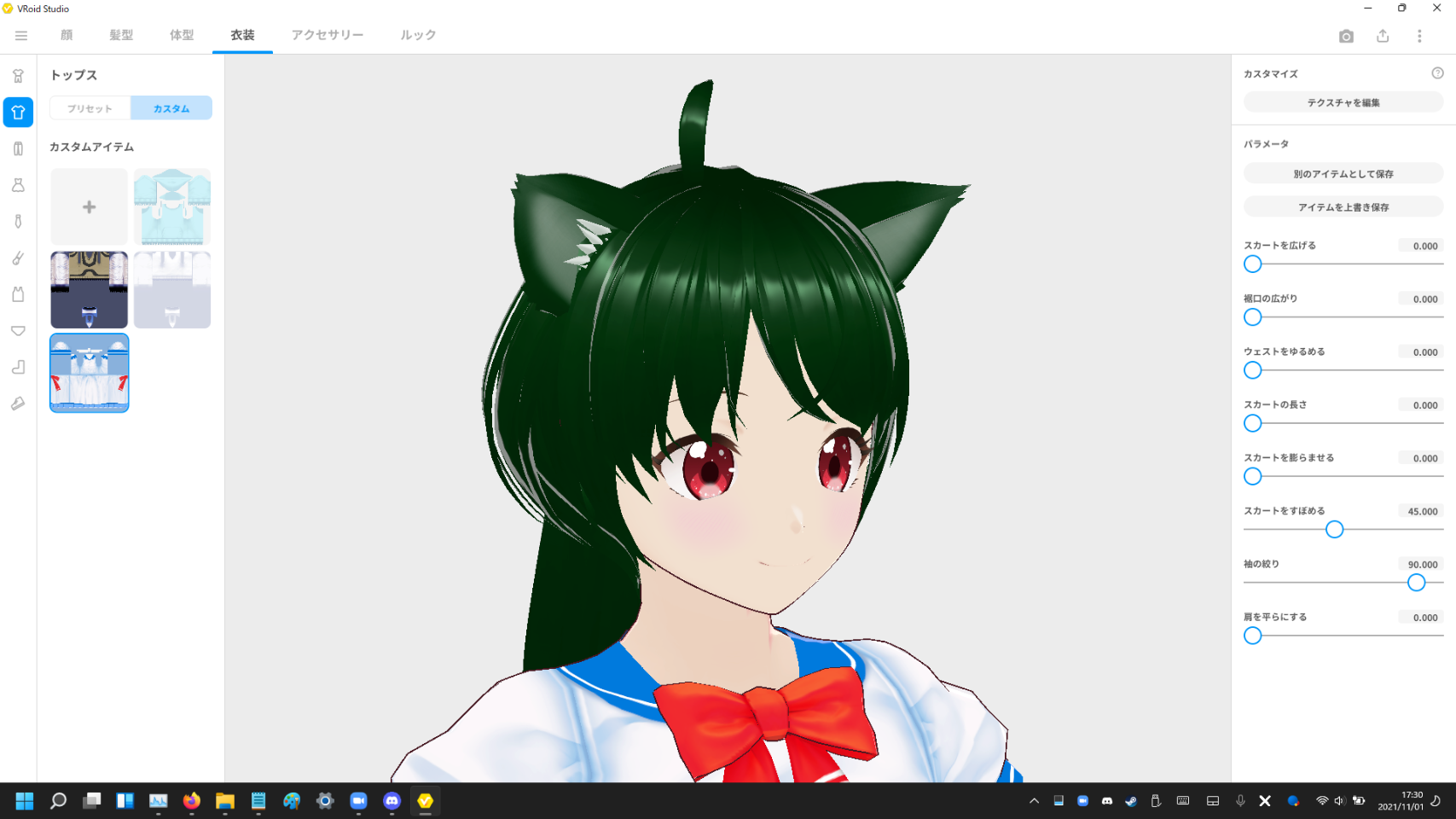Click ウェストをゆるめる slider handle

(1252, 370)
